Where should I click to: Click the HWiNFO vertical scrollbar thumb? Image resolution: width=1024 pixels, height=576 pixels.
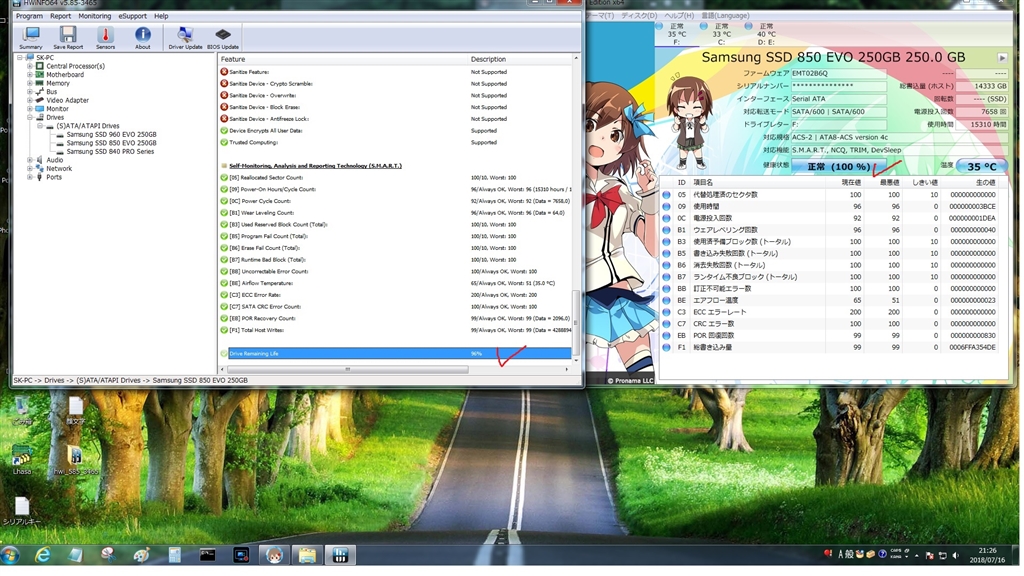point(575,323)
